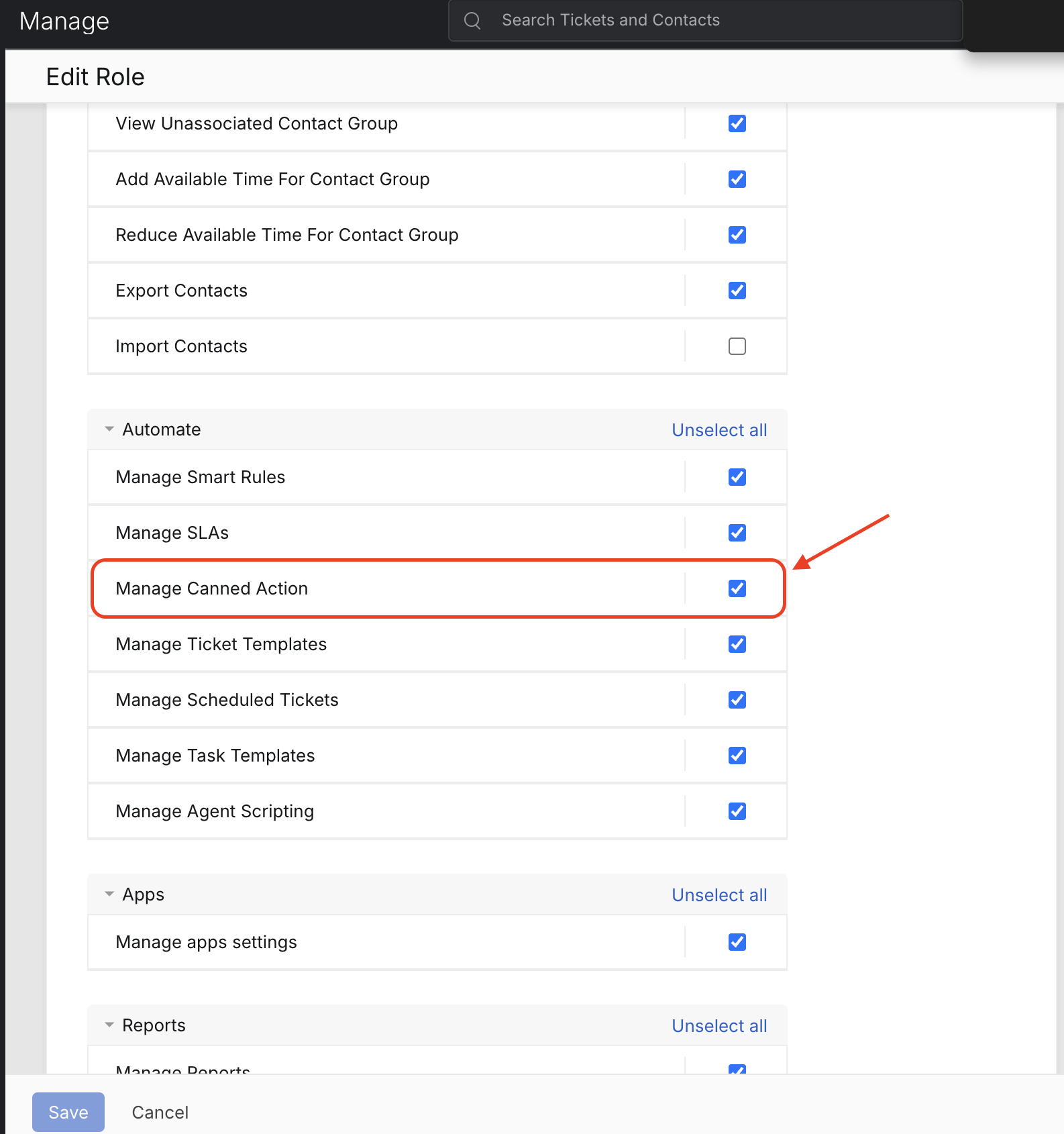This screenshot has width=1064, height=1134.
Task: Click Unselect all for Reports
Action: pos(719,1026)
